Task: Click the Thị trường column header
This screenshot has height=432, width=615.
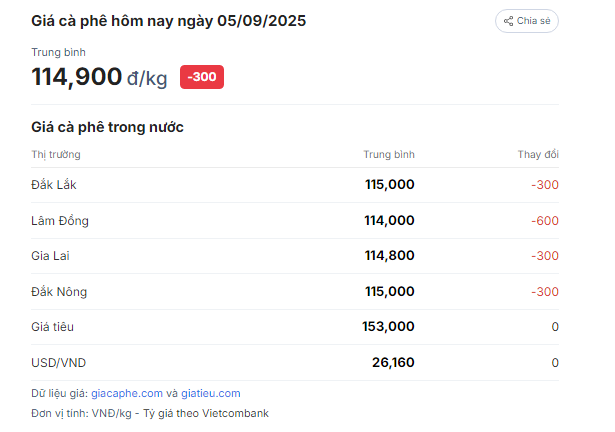Action: pos(56,155)
